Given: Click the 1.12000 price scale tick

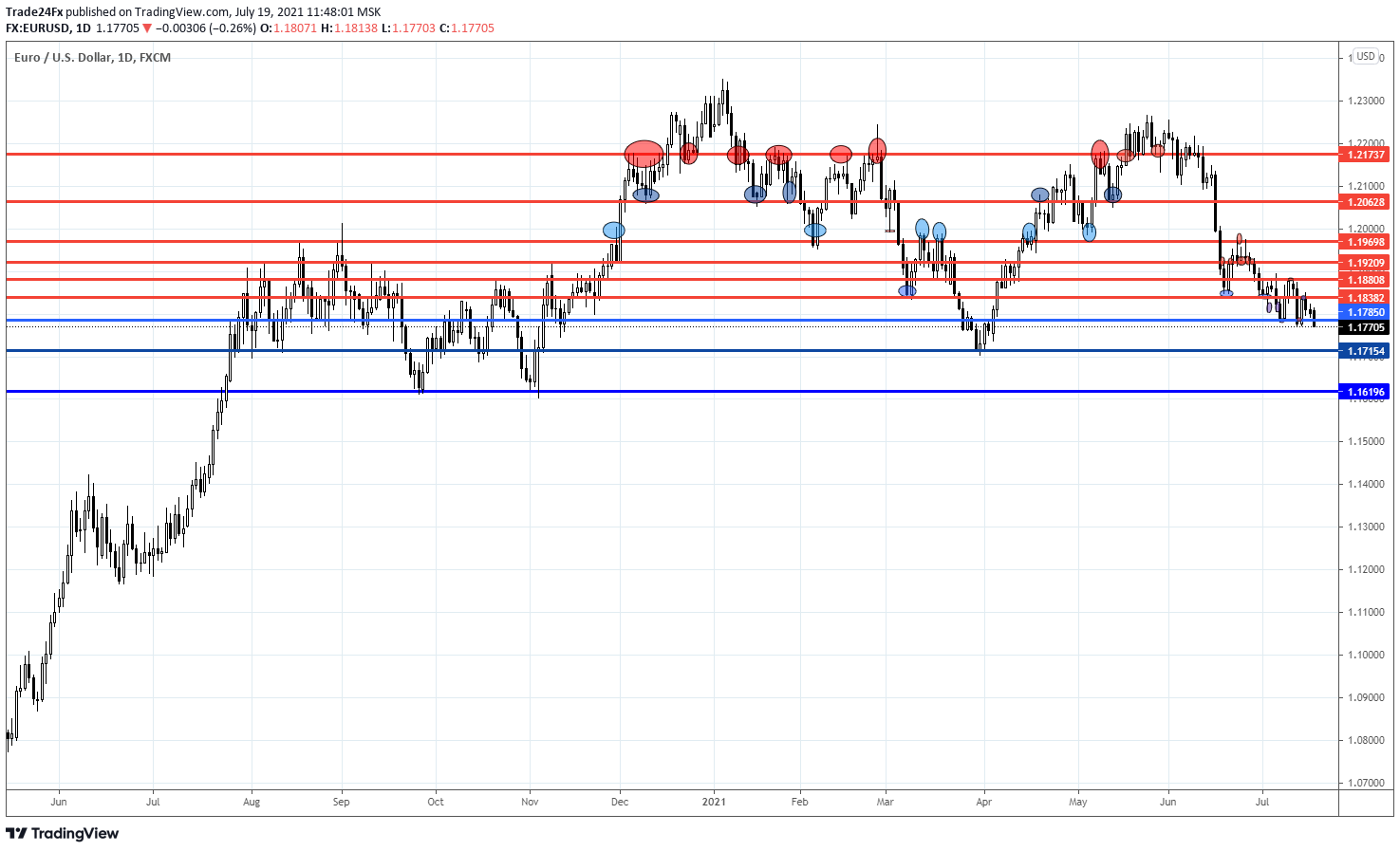Looking at the screenshot, I should click(x=1365, y=569).
